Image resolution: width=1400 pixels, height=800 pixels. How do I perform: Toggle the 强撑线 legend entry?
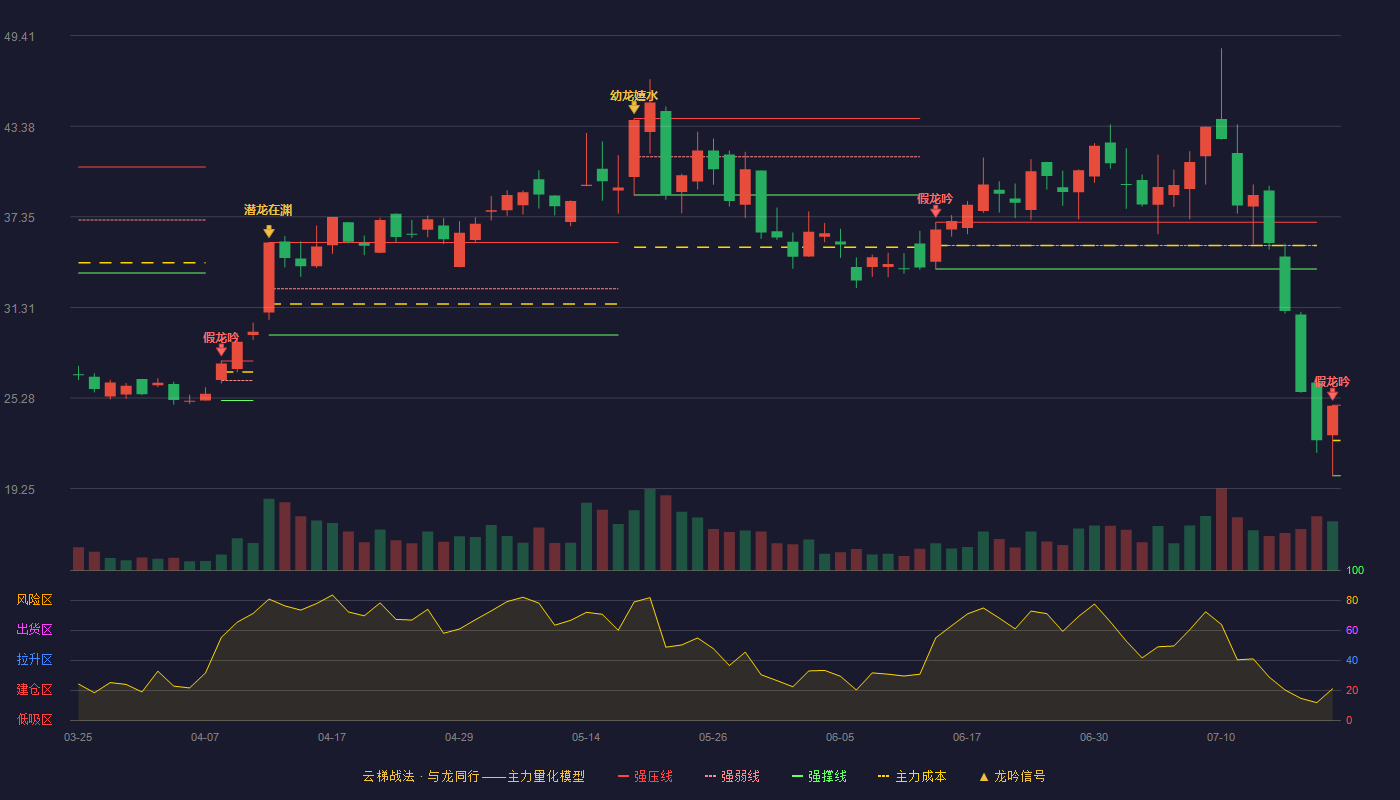coord(819,776)
